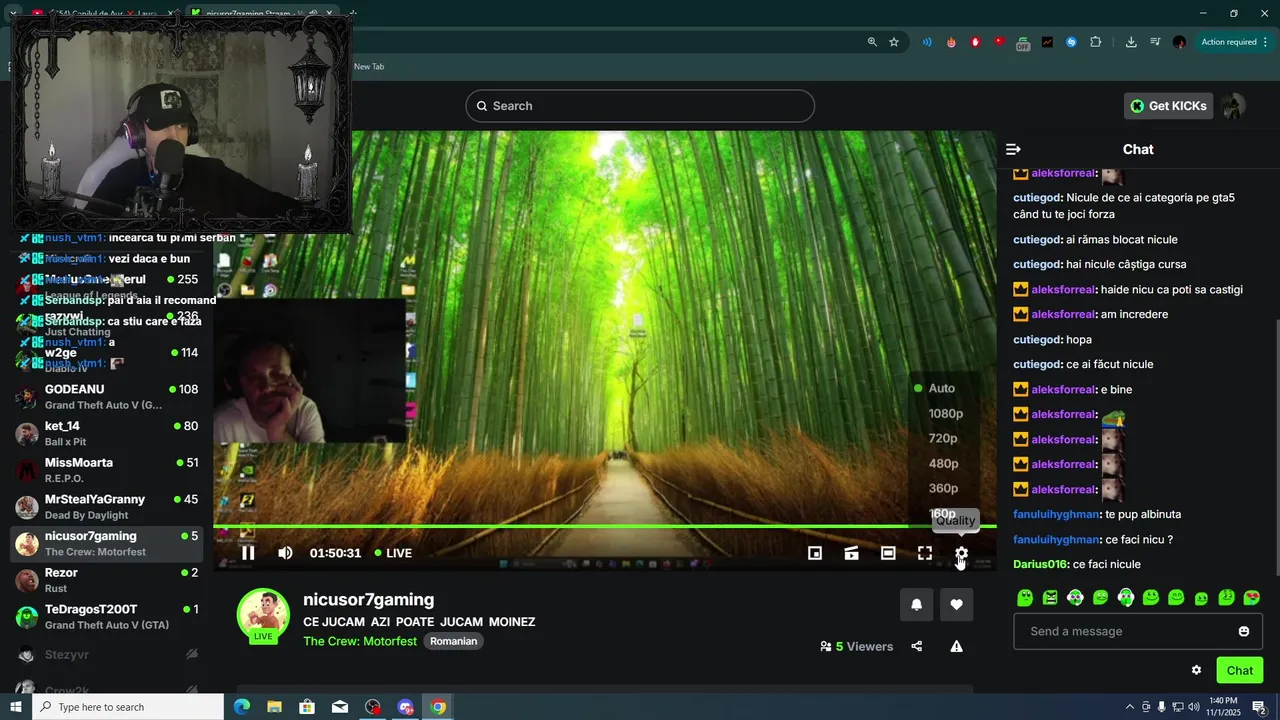
Task: Open Chrome extensions puzzle icon
Action: (x=1096, y=42)
